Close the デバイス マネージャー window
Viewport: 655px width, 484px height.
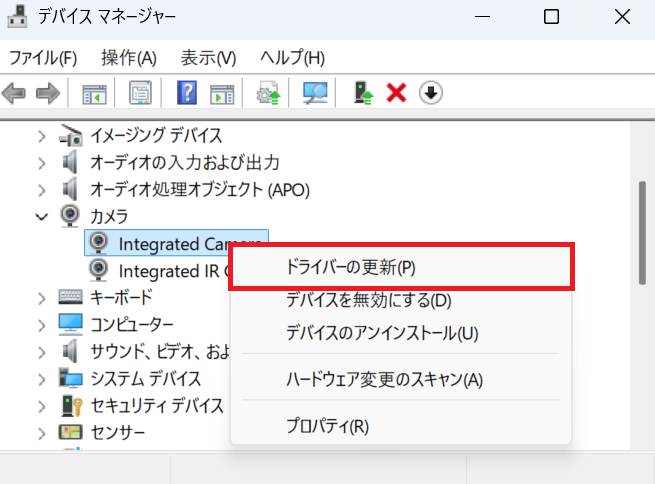point(622,17)
